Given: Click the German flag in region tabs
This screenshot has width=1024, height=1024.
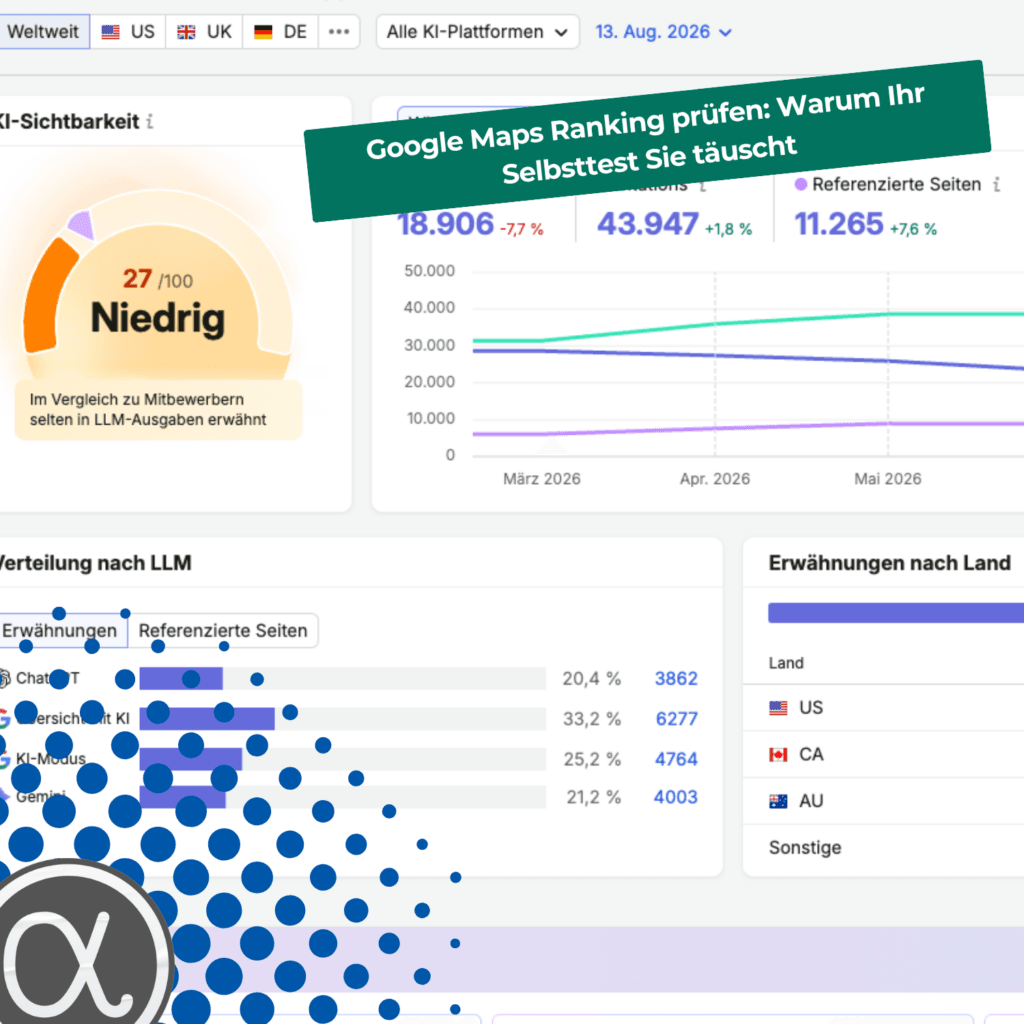Looking at the screenshot, I should tap(263, 32).
